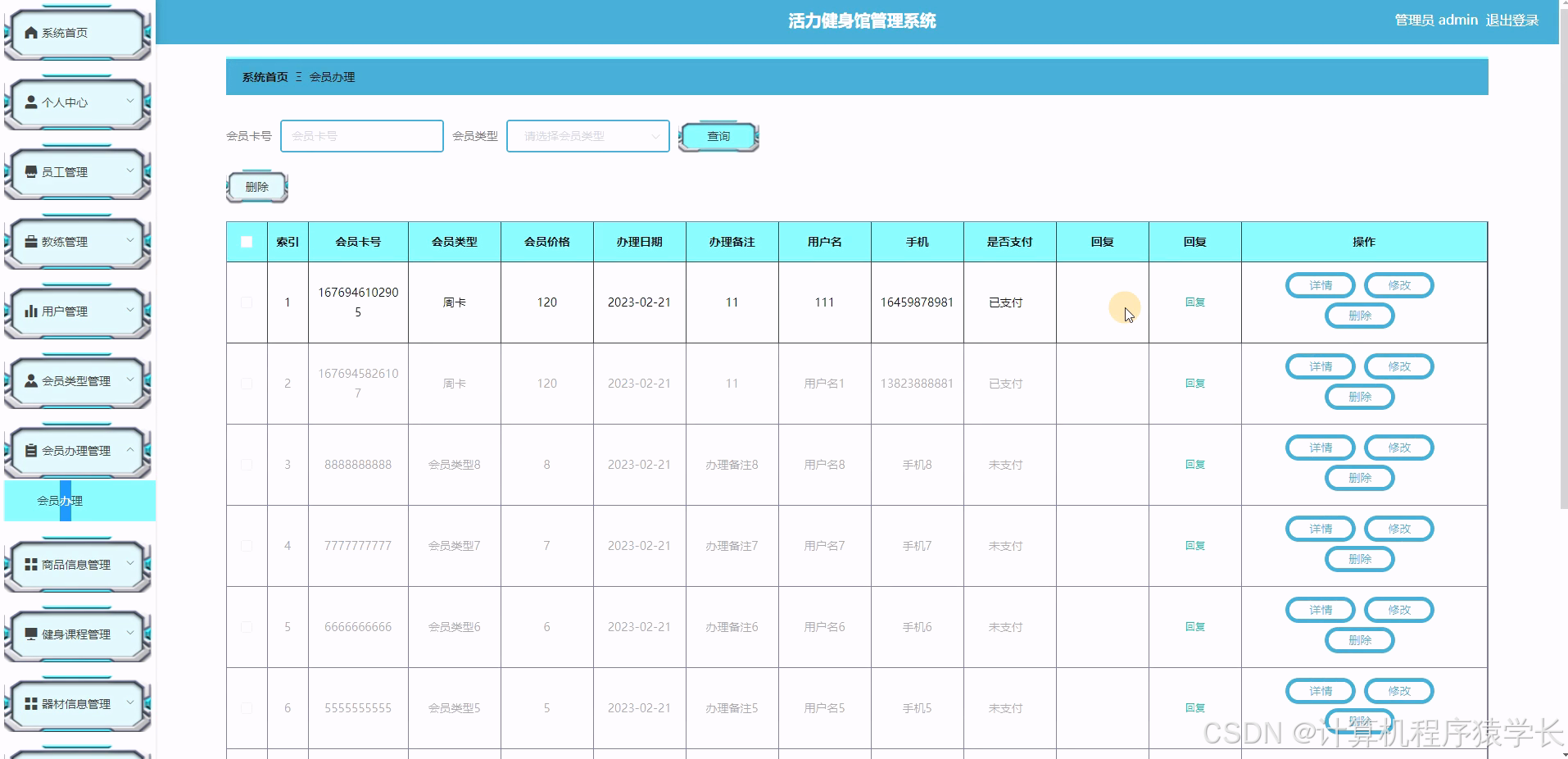Click the 会员卡号 column header
Viewport: 1568px width, 759px height.
[x=358, y=242]
